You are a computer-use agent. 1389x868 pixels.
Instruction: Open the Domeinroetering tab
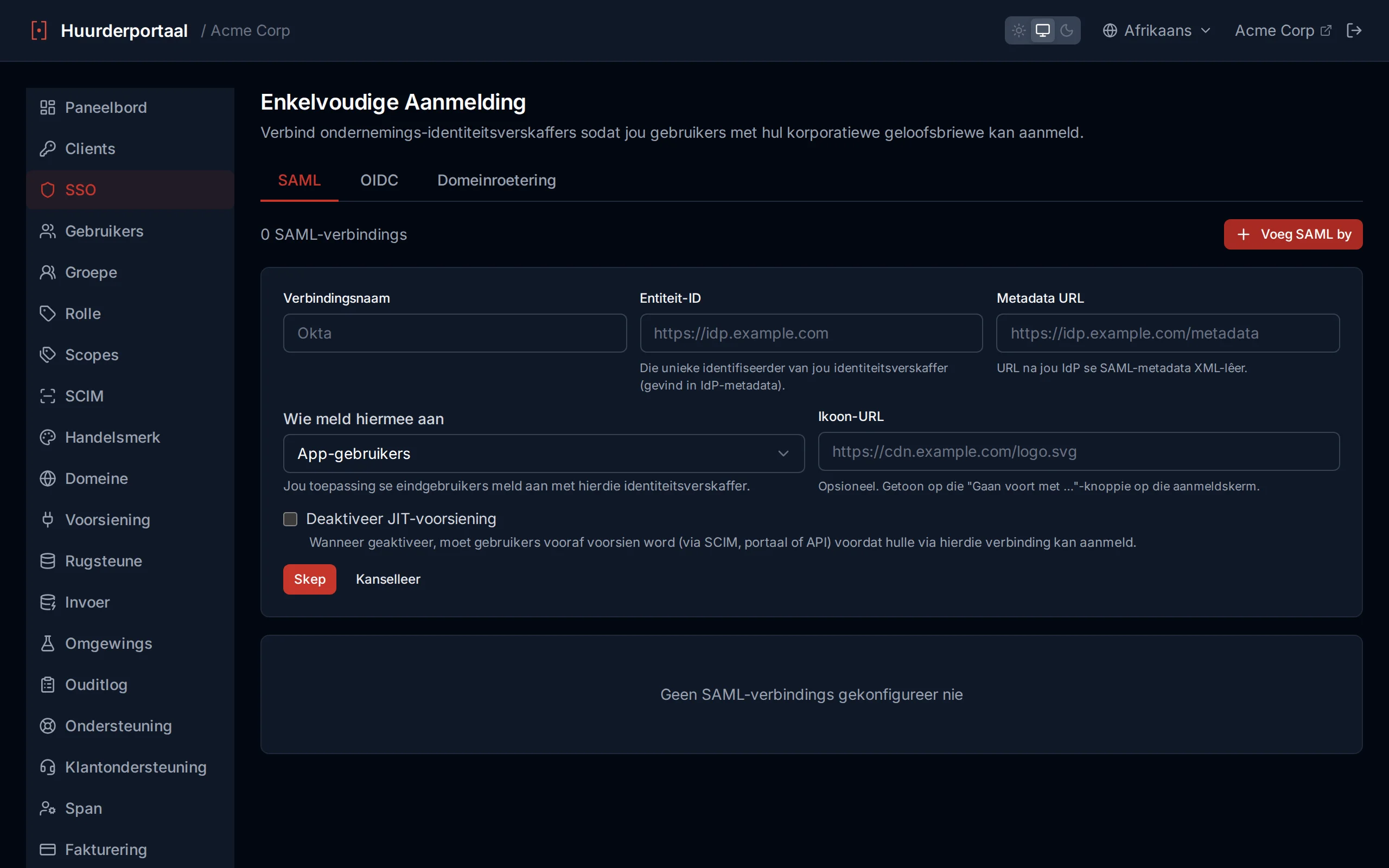pyautogui.click(x=496, y=180)
